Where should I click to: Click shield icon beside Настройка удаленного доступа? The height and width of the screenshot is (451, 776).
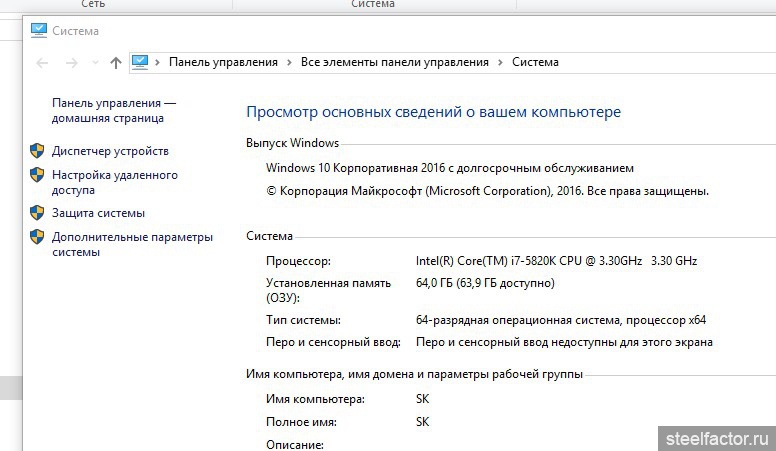(x=37, y=174)
